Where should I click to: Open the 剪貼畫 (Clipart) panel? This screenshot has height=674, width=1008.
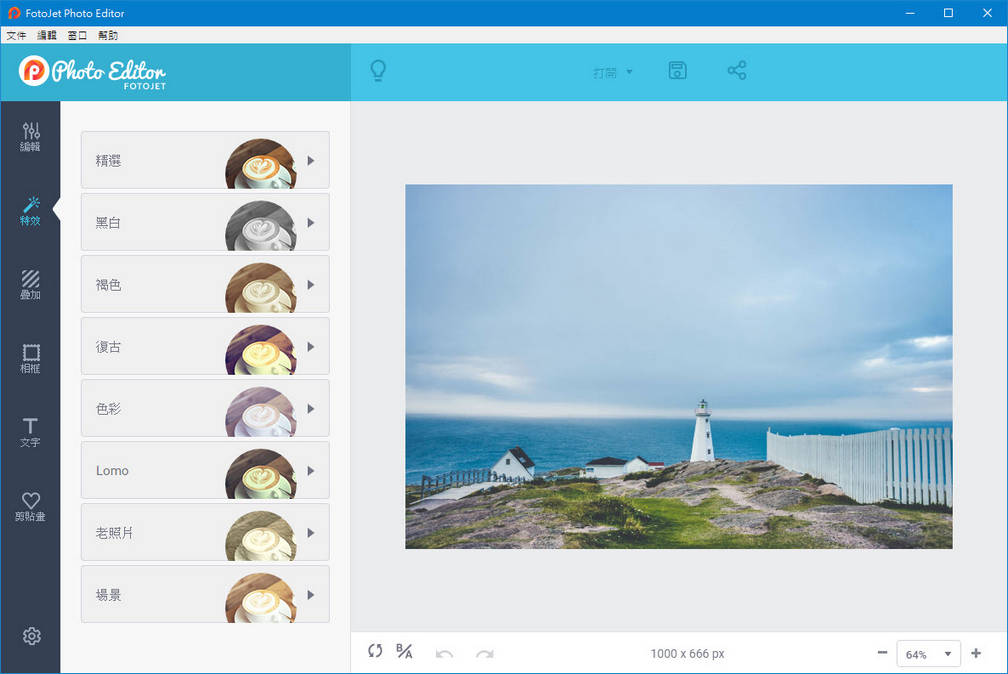pyautogui.click(x=31, y=504)
